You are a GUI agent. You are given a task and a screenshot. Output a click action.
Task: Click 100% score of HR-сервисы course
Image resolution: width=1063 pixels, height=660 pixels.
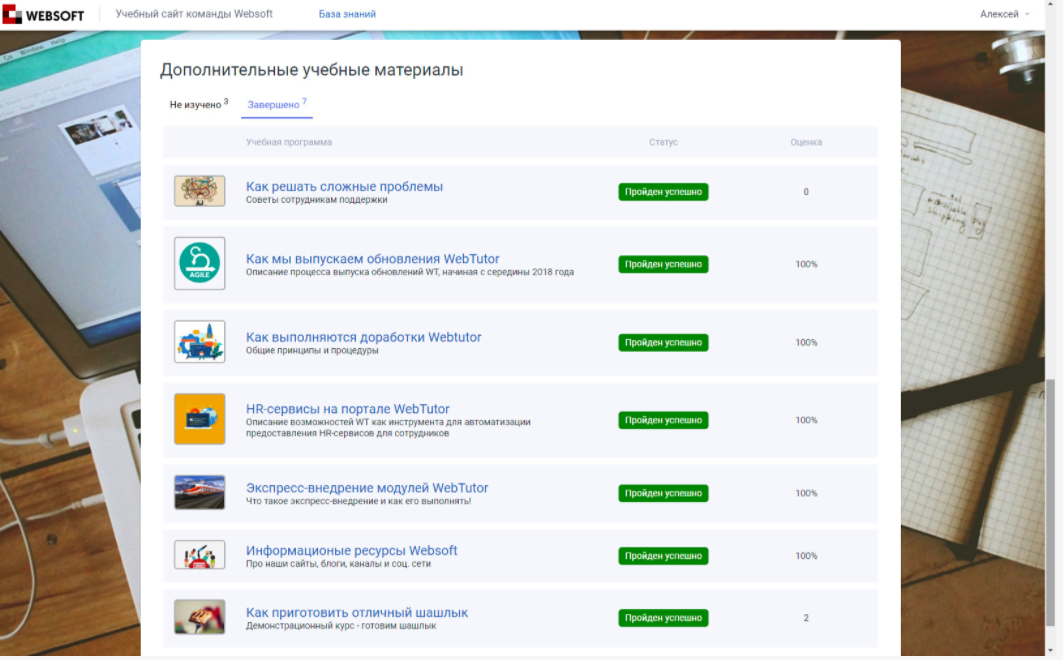tap(806, 420)
